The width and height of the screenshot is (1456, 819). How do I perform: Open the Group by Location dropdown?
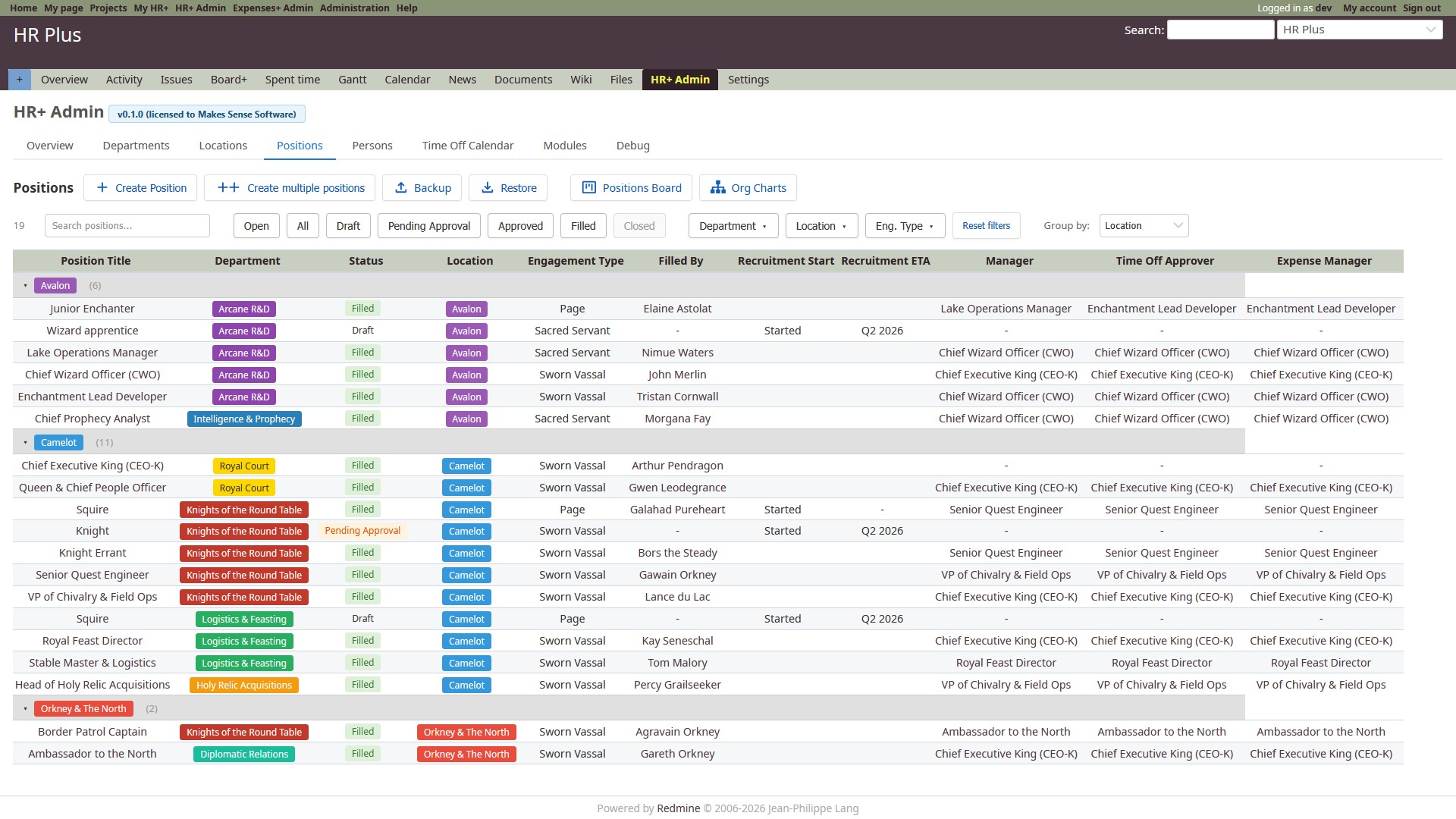1144,226
